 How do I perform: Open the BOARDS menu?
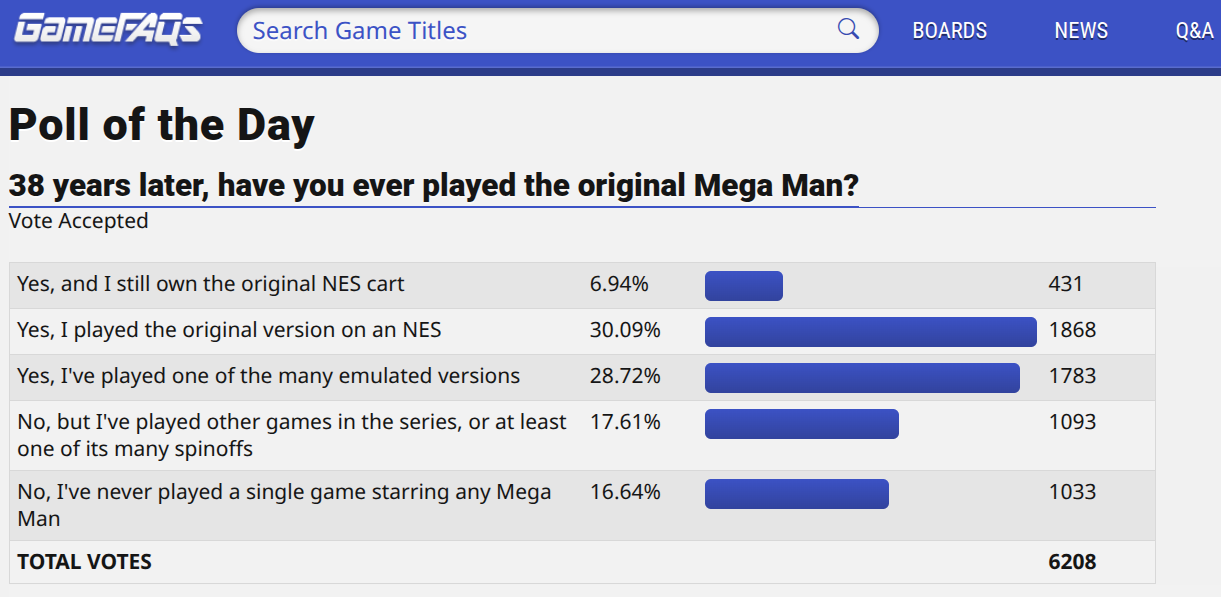(949, 31)
